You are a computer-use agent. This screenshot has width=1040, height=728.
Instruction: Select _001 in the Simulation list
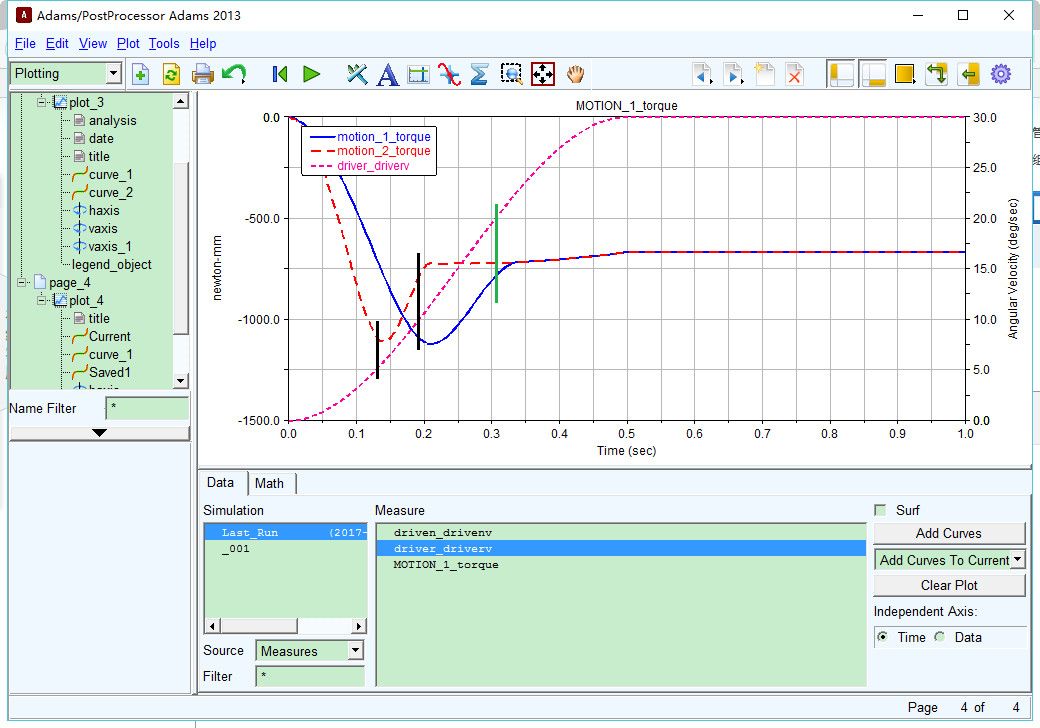tap(285, 548)
